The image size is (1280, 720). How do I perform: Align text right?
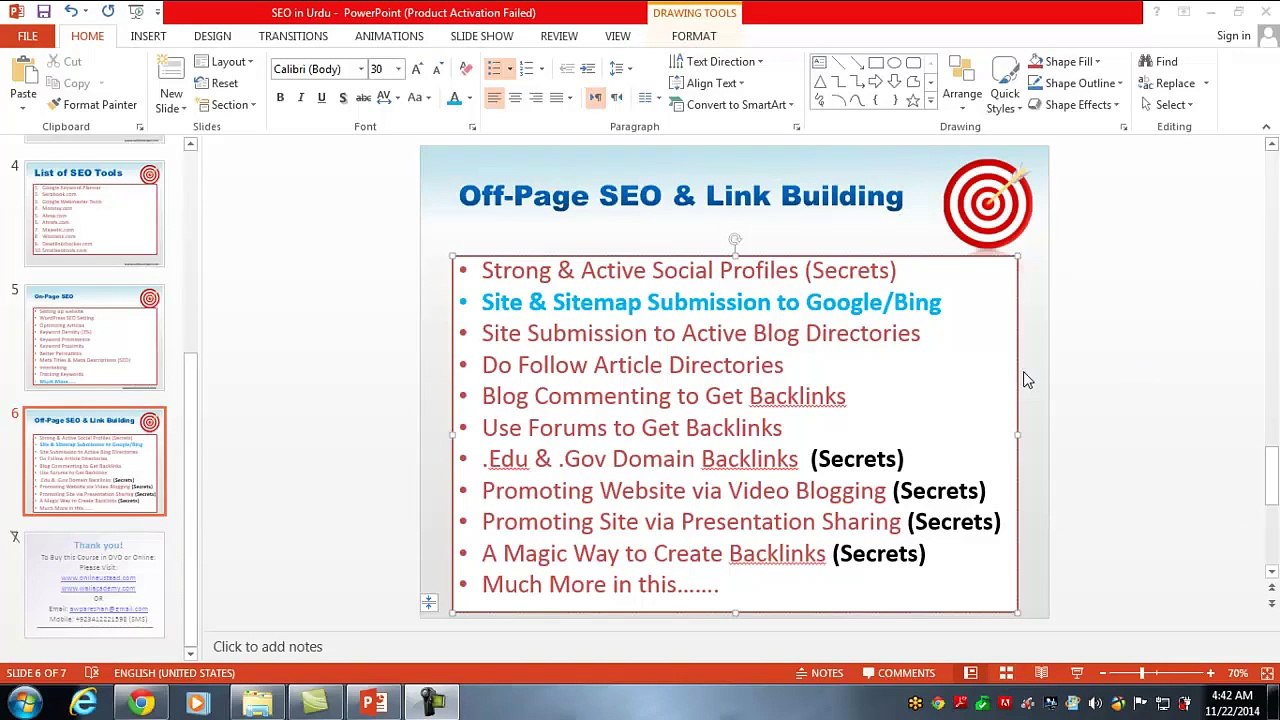[536, 97]
